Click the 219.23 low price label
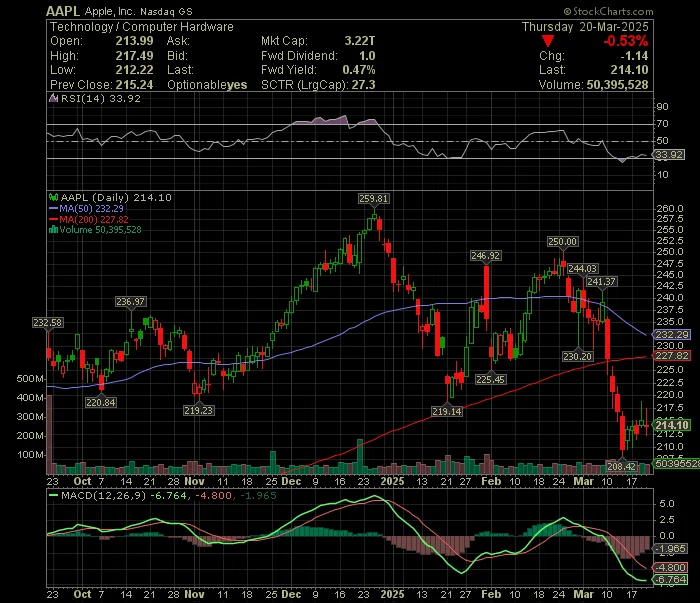 199,410
